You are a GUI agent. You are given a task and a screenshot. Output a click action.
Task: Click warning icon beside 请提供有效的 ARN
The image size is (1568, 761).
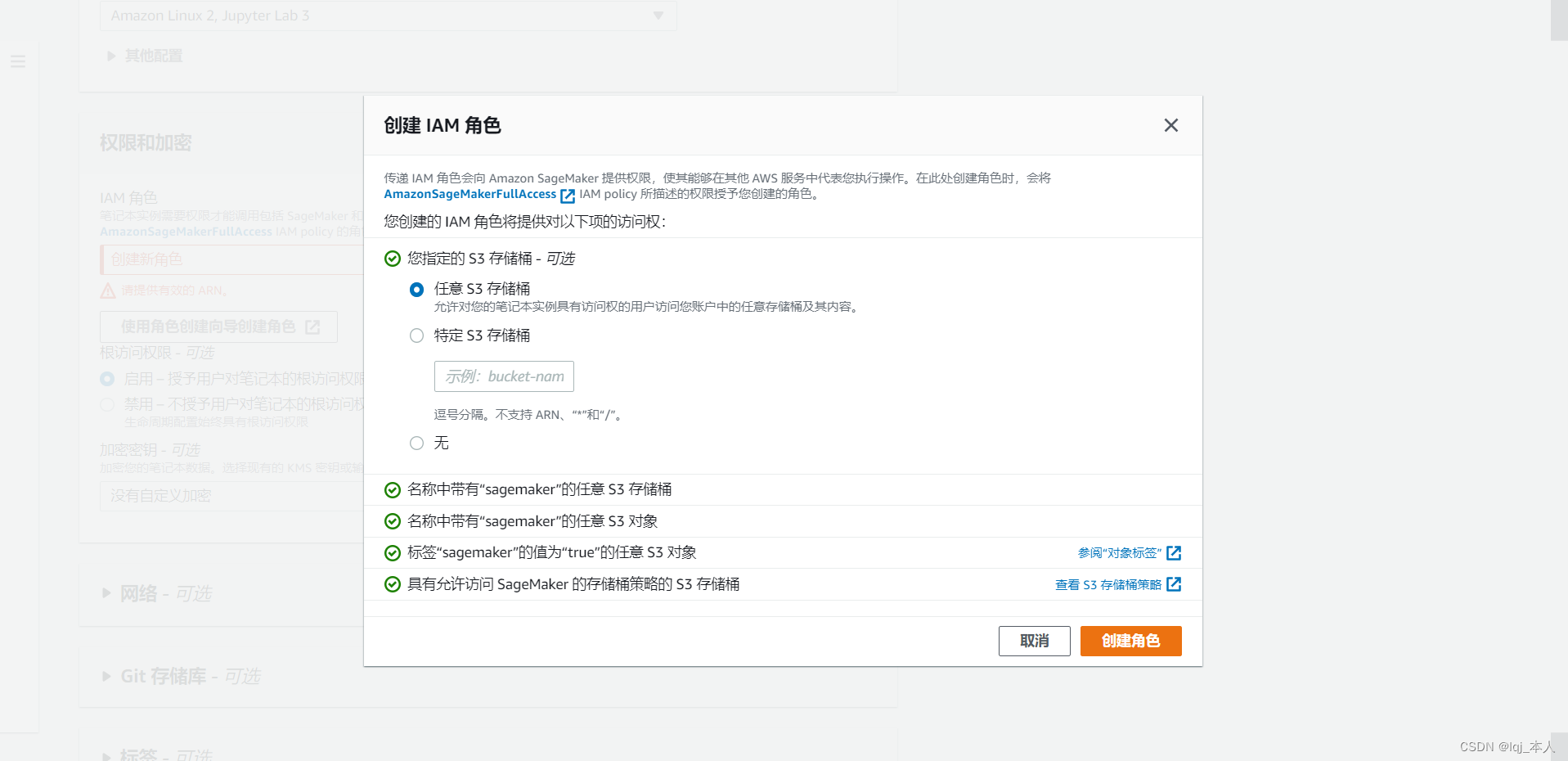point(108,290)
